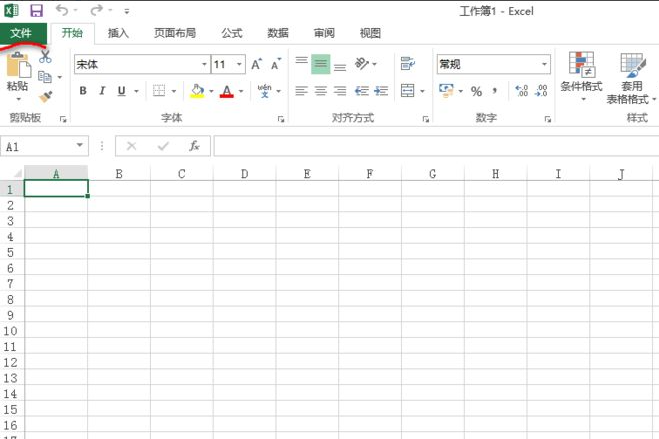
Task: Click the Save icon in quick access toolbar
Action: (x=37, y=10)
